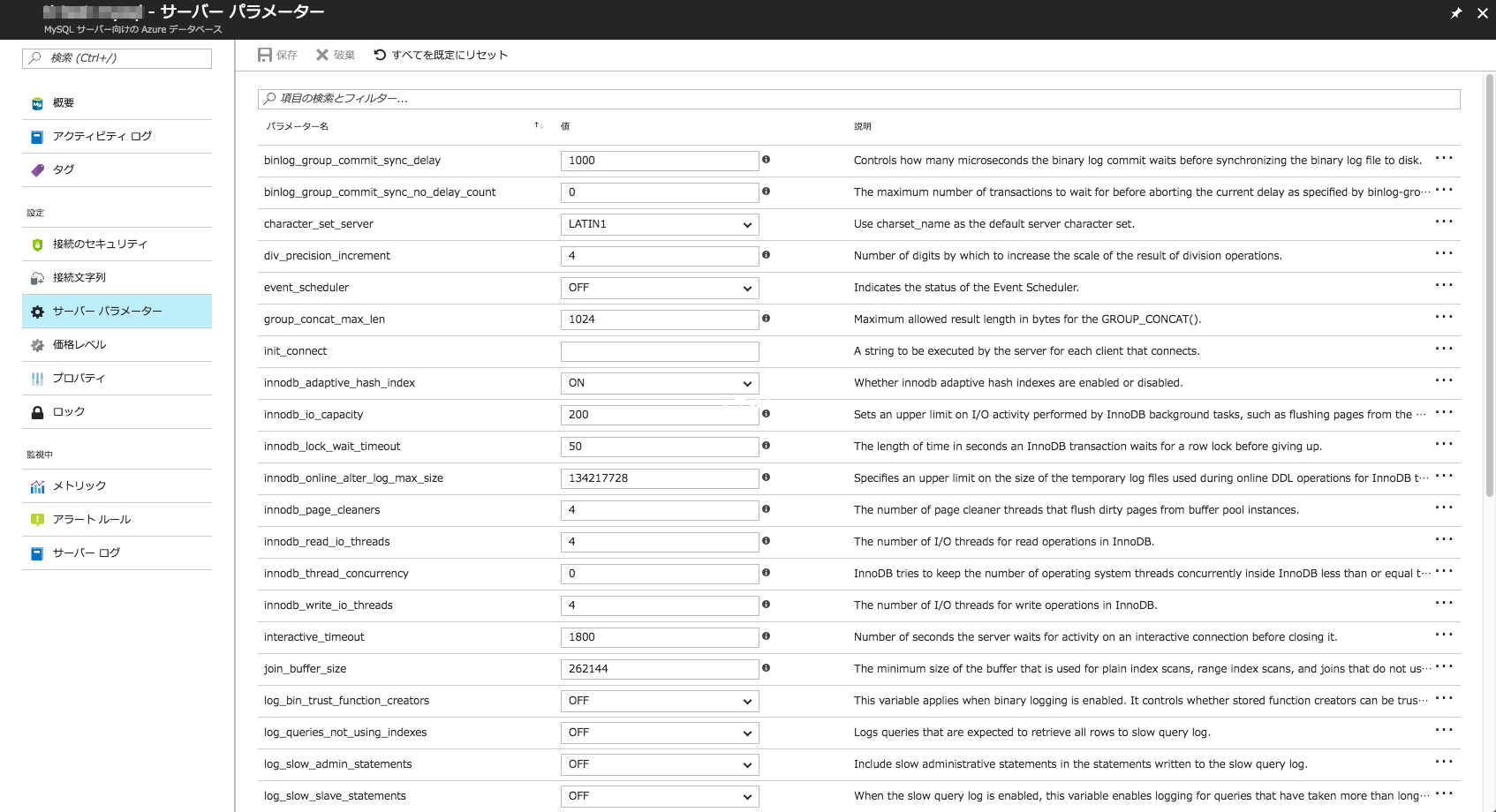This screenshot has height=812, width=1496.
Task: Click the empty init_connect value field
Action: pos(660,351)
